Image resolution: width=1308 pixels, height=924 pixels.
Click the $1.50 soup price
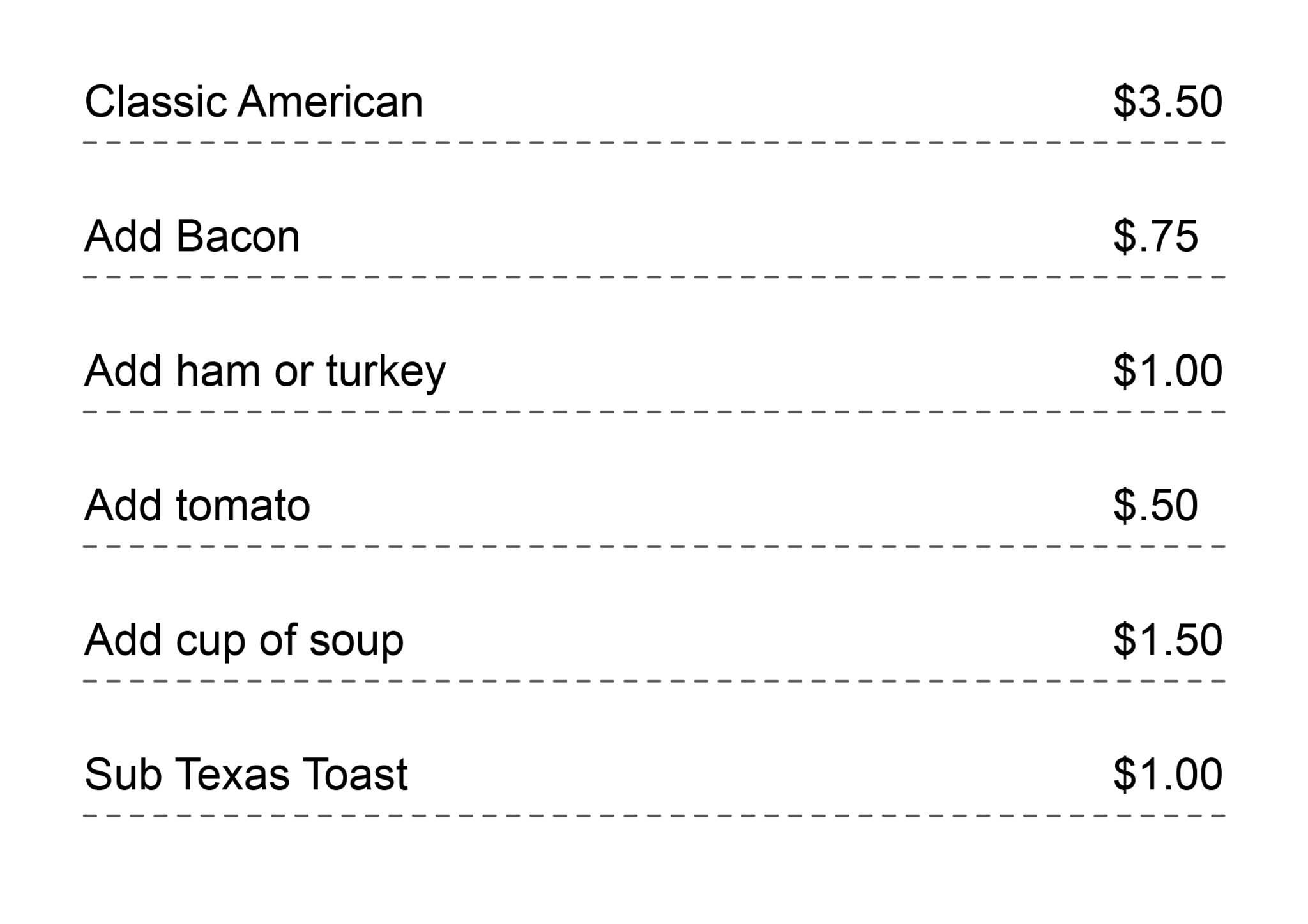coord(1167,640)
